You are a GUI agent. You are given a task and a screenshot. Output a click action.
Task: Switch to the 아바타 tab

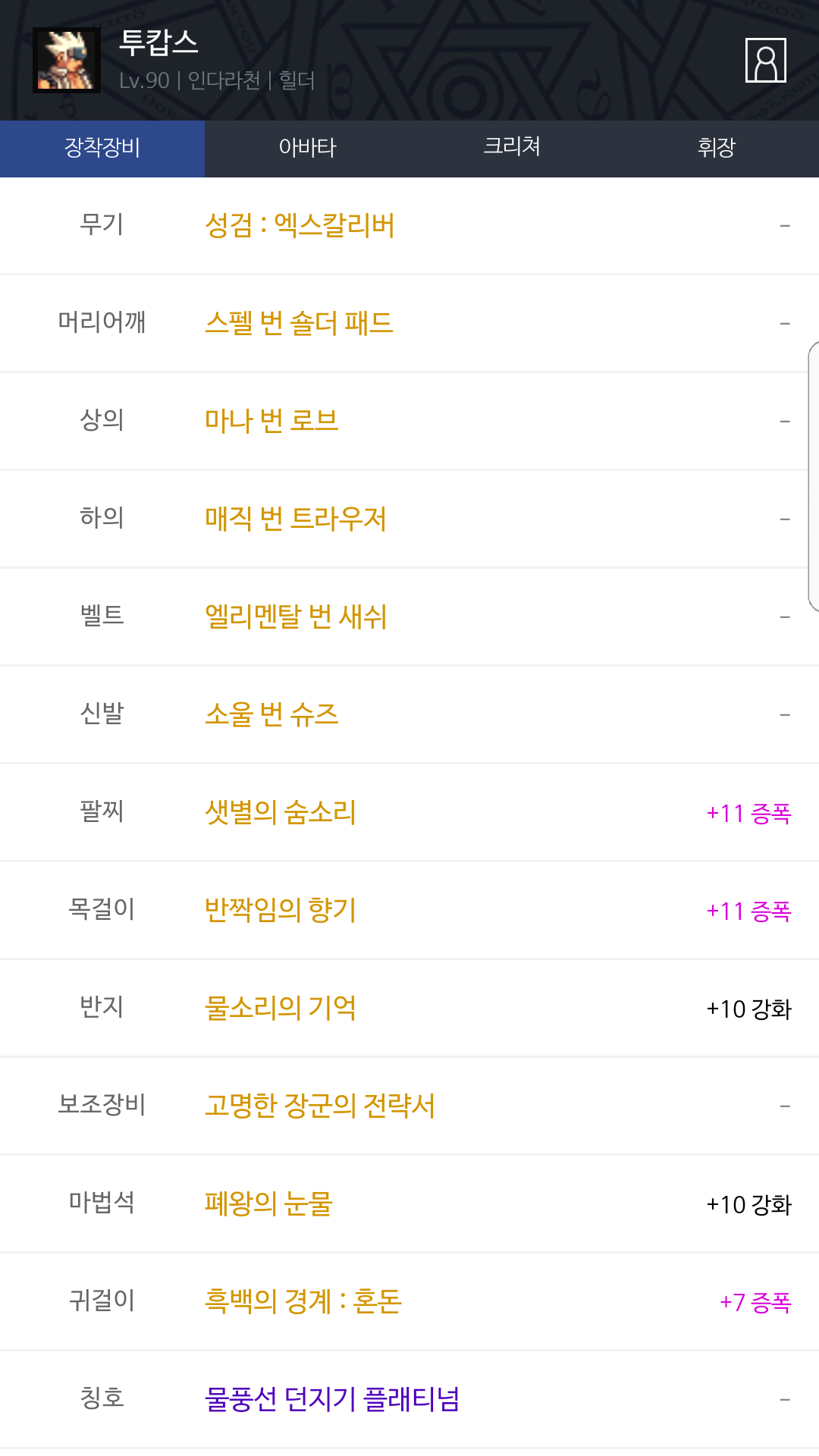click(x=307, y=148)
